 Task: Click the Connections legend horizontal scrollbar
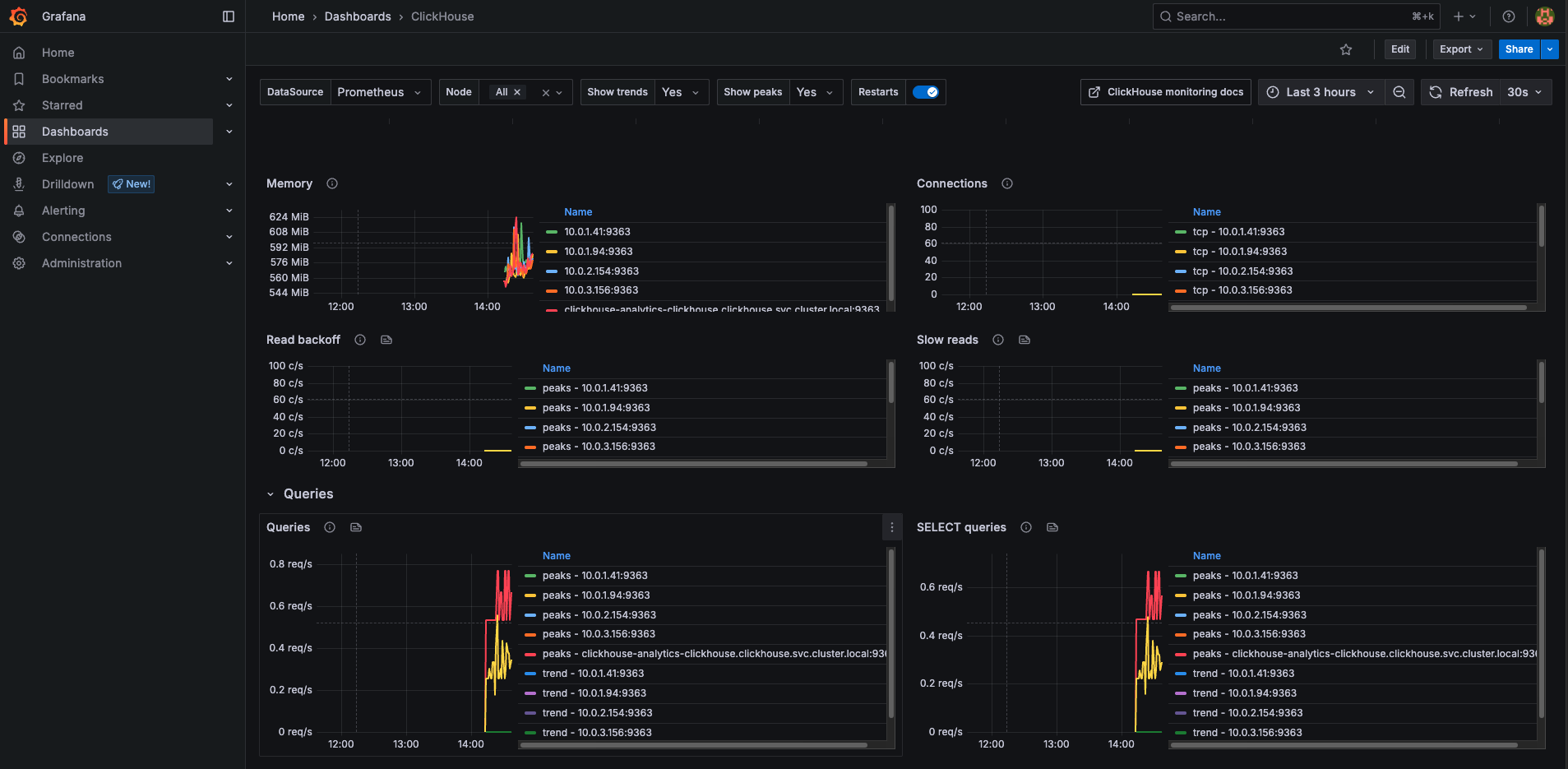tap(1348, 308)
